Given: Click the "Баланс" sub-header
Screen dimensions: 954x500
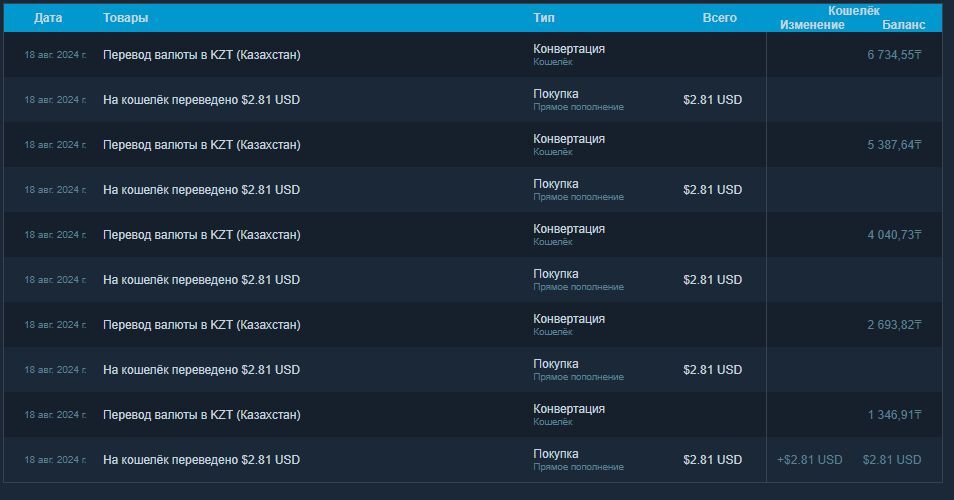Looking at the screenshot, I should (903, 25).
